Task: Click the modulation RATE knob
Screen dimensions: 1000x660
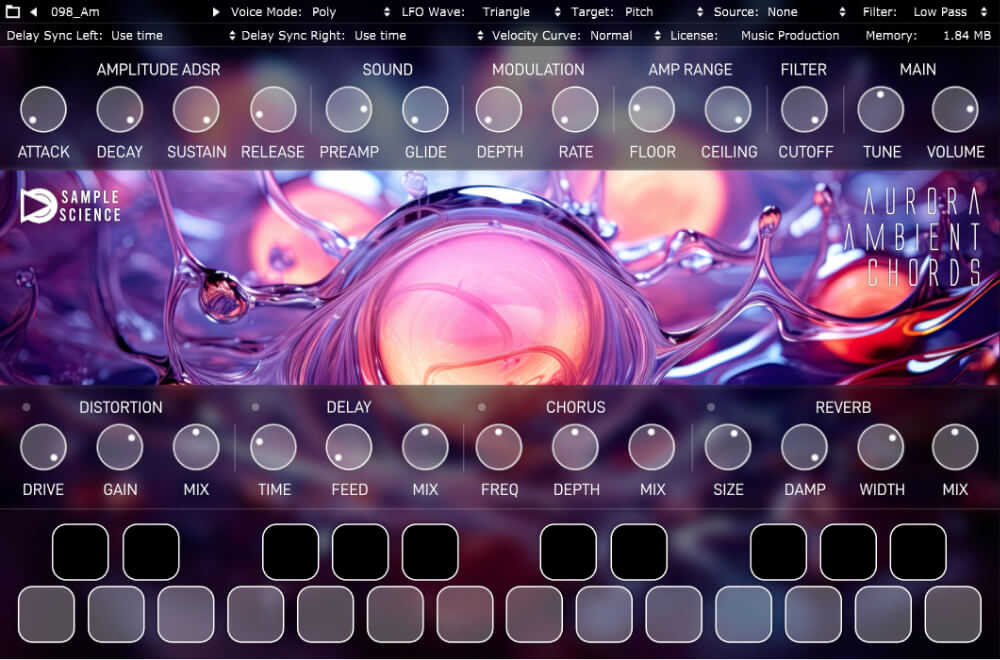Action: pos(575,110)
